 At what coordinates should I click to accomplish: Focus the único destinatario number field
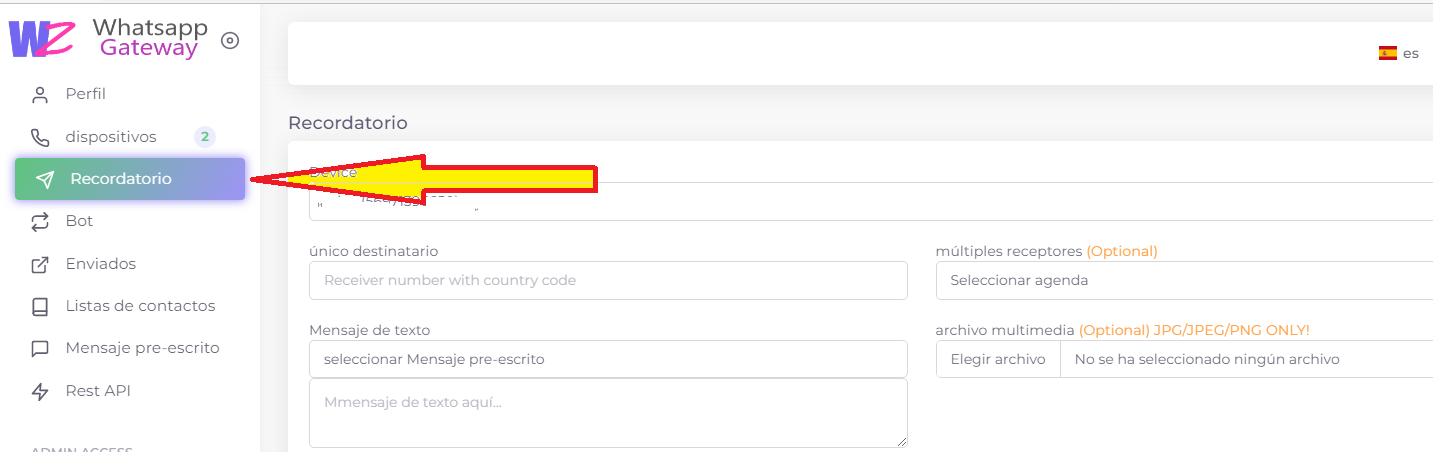[x=608, y=280]
